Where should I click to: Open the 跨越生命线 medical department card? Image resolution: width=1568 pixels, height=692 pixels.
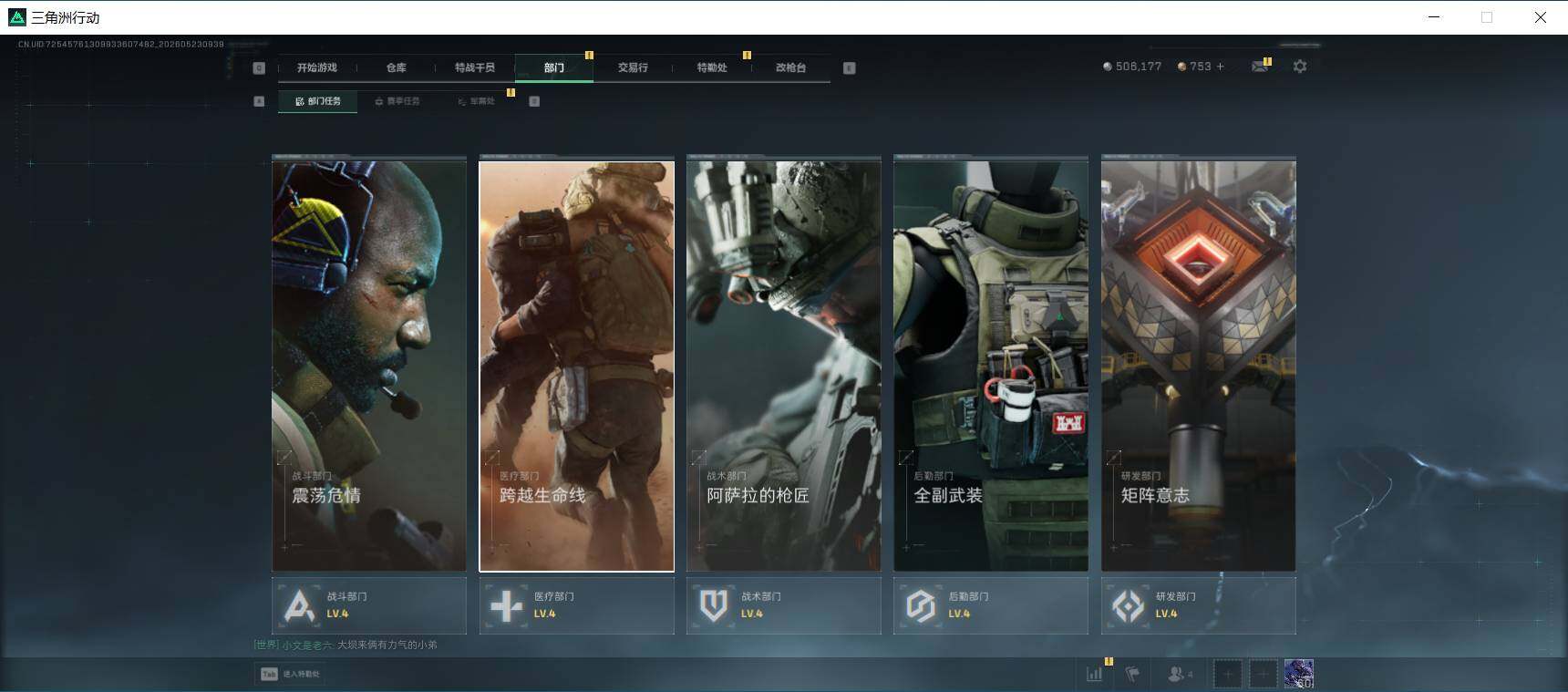[577, 367]
